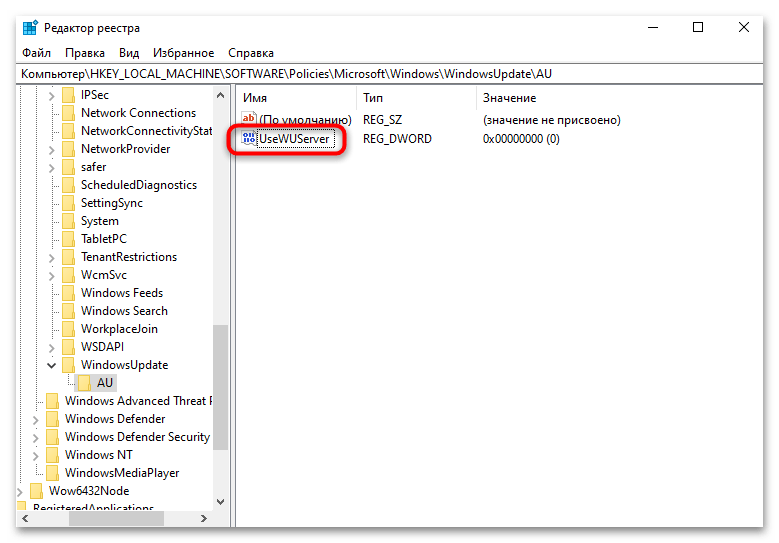Click the tree scroll up arrow
The height and width of the screenshot is (543, 779).
221,95
